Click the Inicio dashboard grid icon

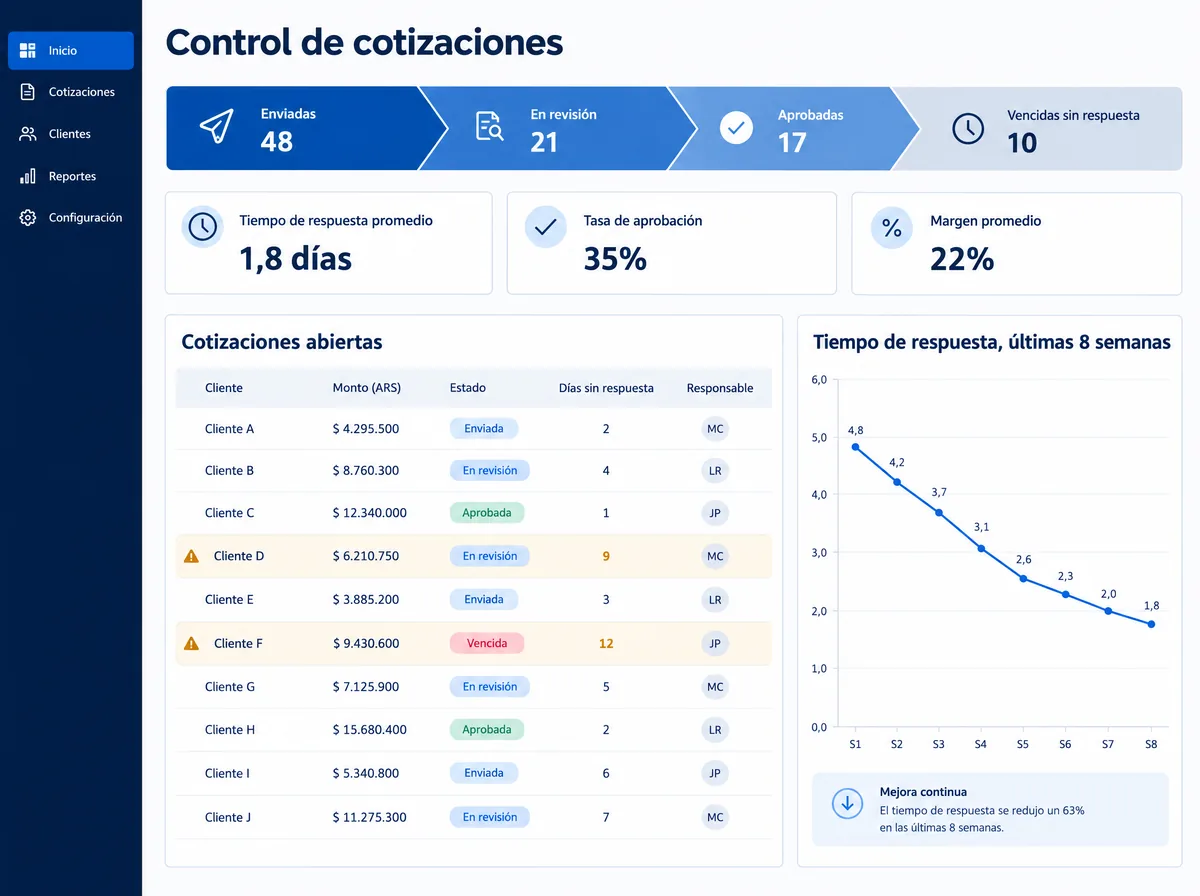(28, 50)
